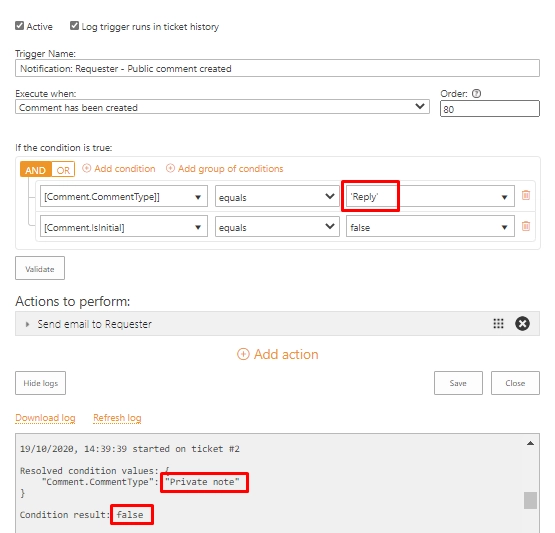Open the 'Reply' value dropdown

430,196
